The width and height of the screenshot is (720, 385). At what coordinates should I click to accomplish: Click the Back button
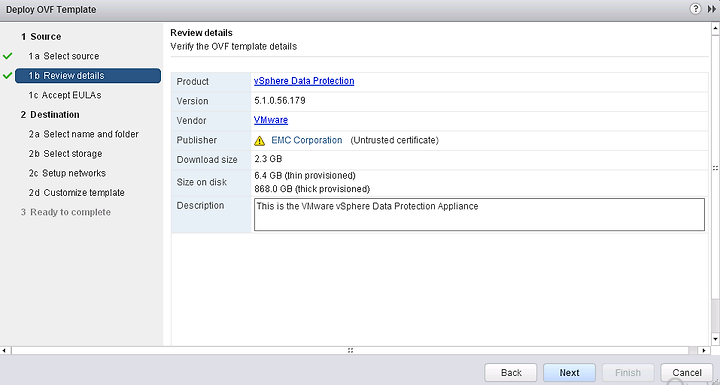pos(511,373)
